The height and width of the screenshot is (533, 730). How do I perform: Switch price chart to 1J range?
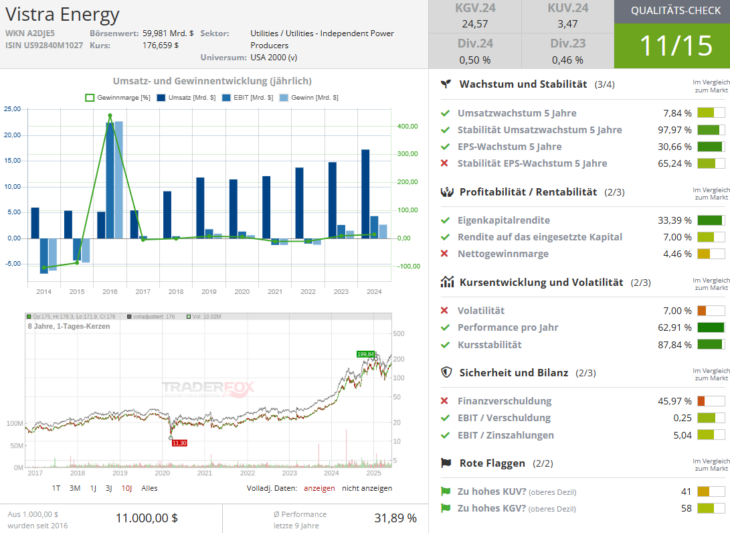(x=93, y=488)
